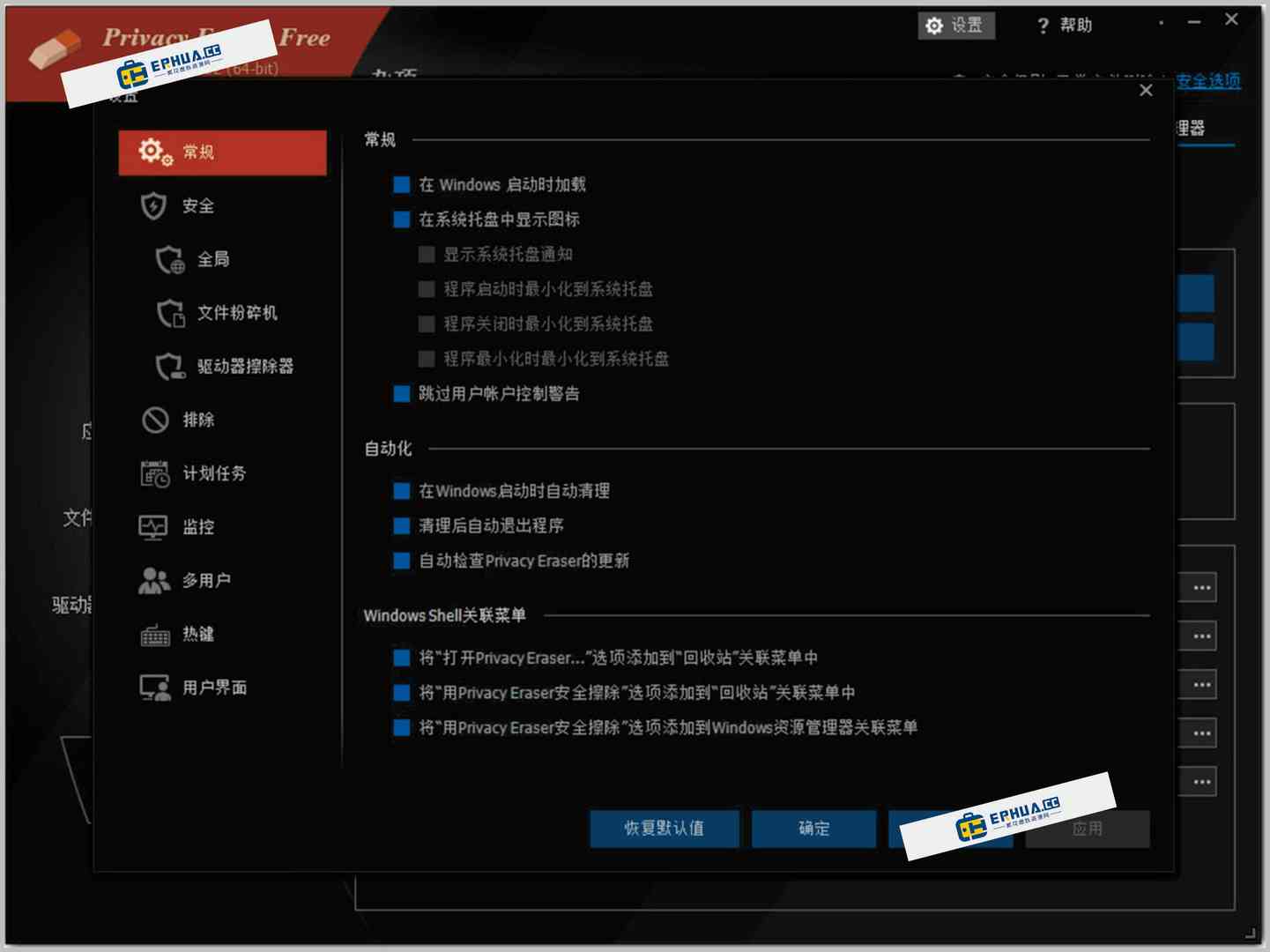The image size is (1270, 952).
Task: Click a ... (more options) button on the right
Action: coord(1201,586)
